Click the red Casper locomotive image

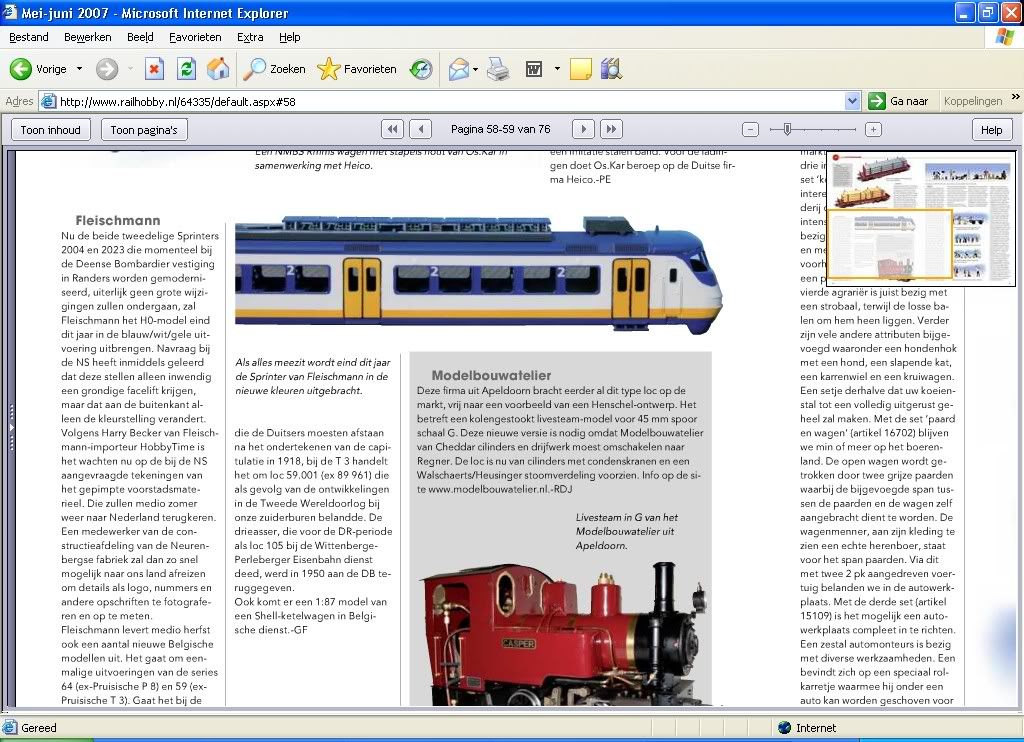(x=564, y=632)
